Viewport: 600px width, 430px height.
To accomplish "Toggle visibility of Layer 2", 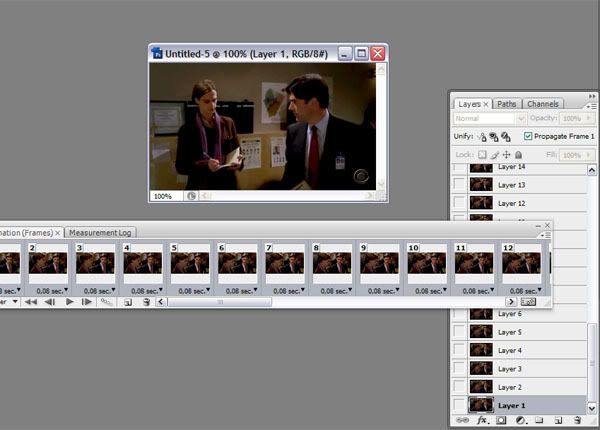I will click(459, 386).
